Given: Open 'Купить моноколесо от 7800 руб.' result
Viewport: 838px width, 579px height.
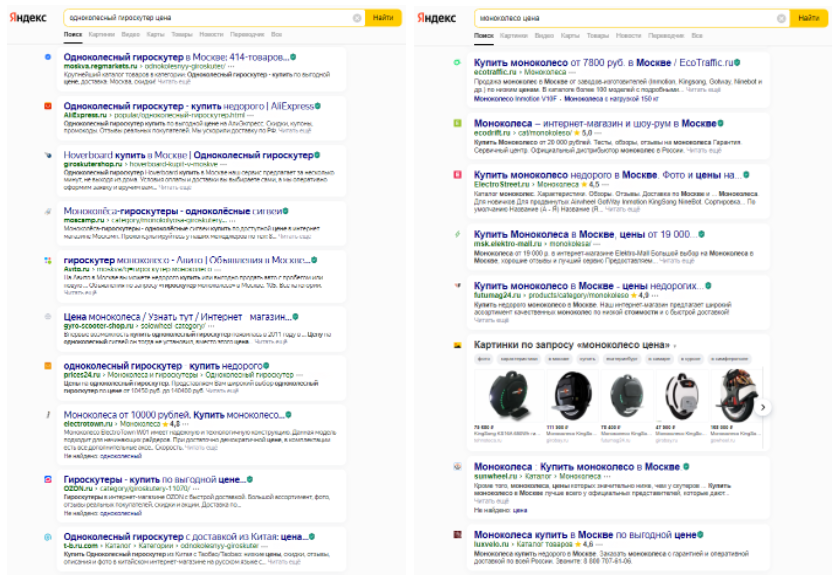Looking at the screenshot, I should pos(603,63).
